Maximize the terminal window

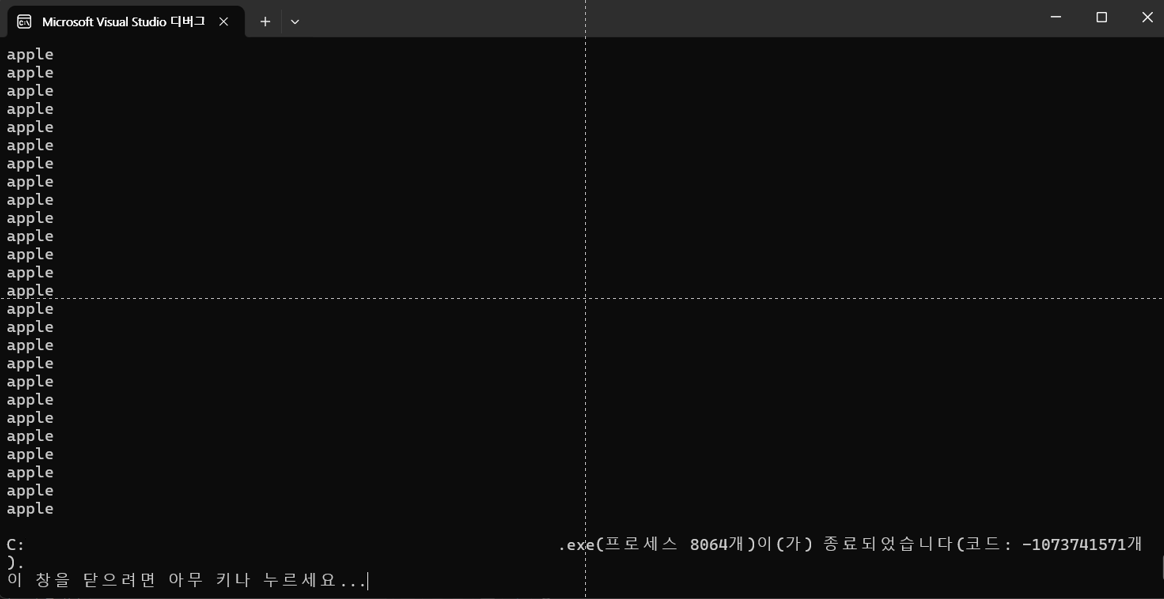(x=1102, y=18)
